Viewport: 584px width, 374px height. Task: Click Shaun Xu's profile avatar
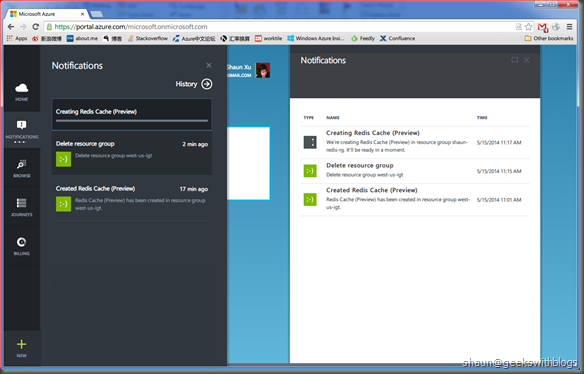point(263,70)
